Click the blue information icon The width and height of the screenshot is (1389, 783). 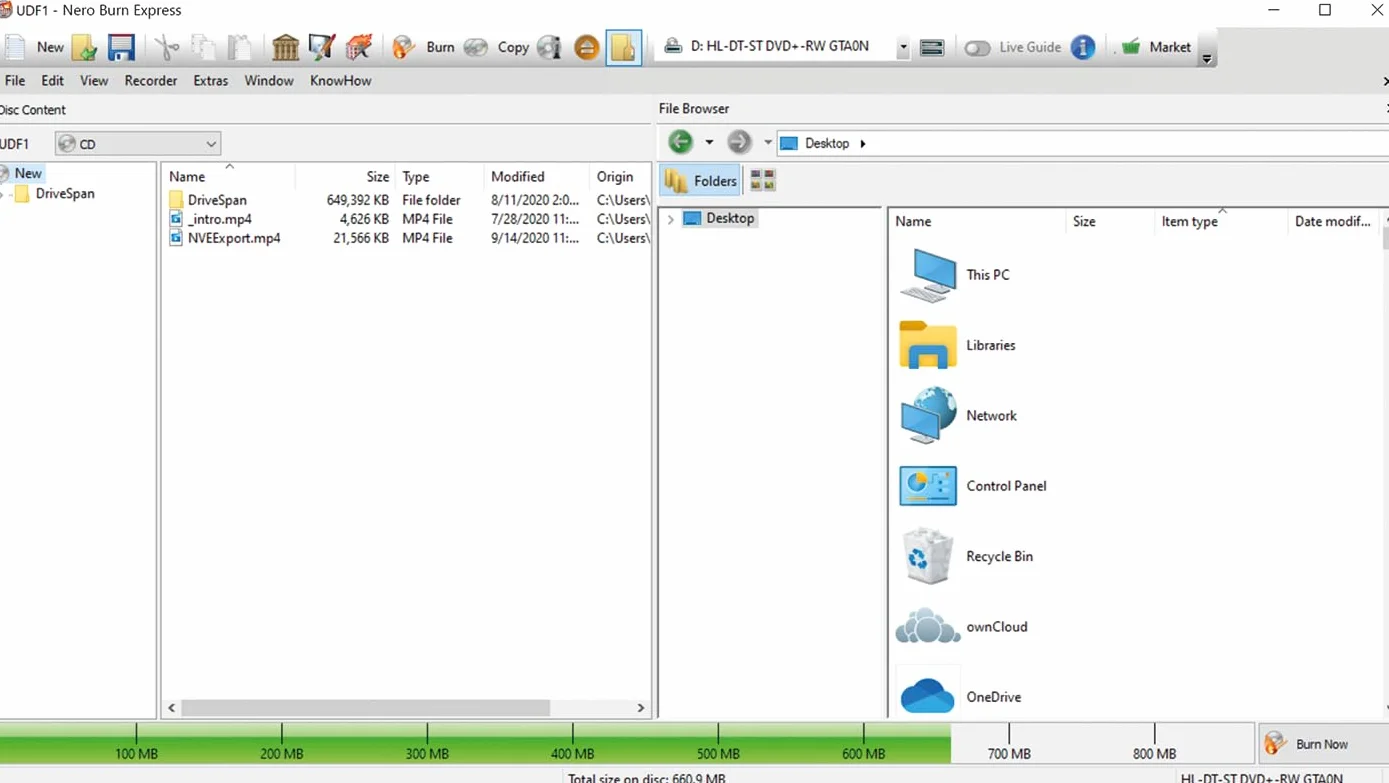point(1083,47)
